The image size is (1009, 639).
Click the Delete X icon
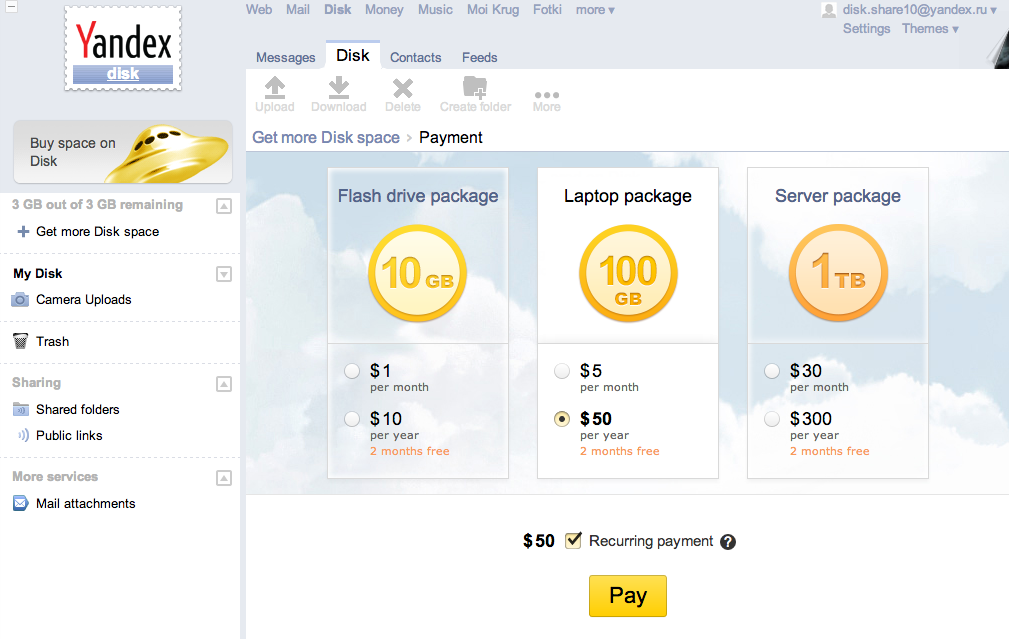click(x=402, y=88)
